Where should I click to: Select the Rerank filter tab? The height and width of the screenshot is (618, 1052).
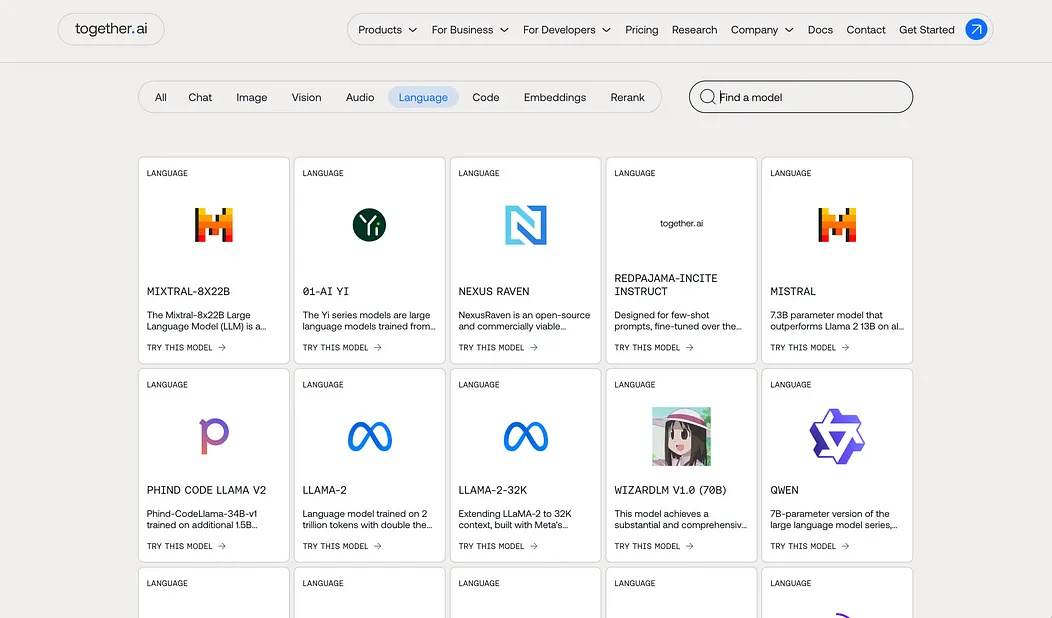point(627,97)
